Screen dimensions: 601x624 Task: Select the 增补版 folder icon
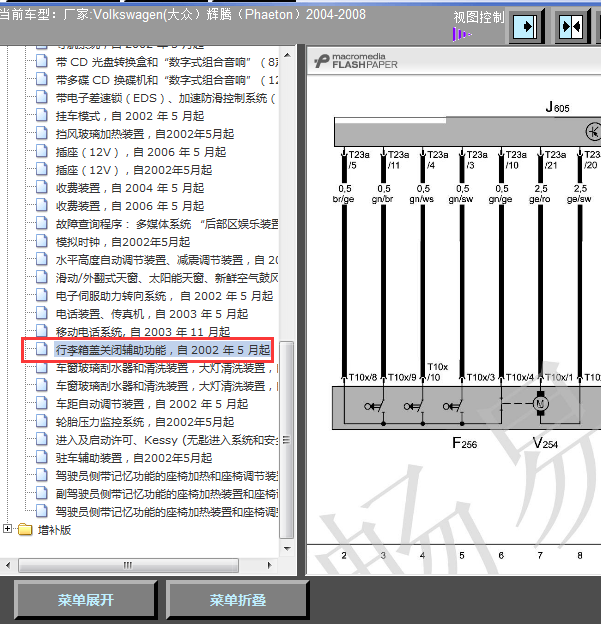(25, 529)
